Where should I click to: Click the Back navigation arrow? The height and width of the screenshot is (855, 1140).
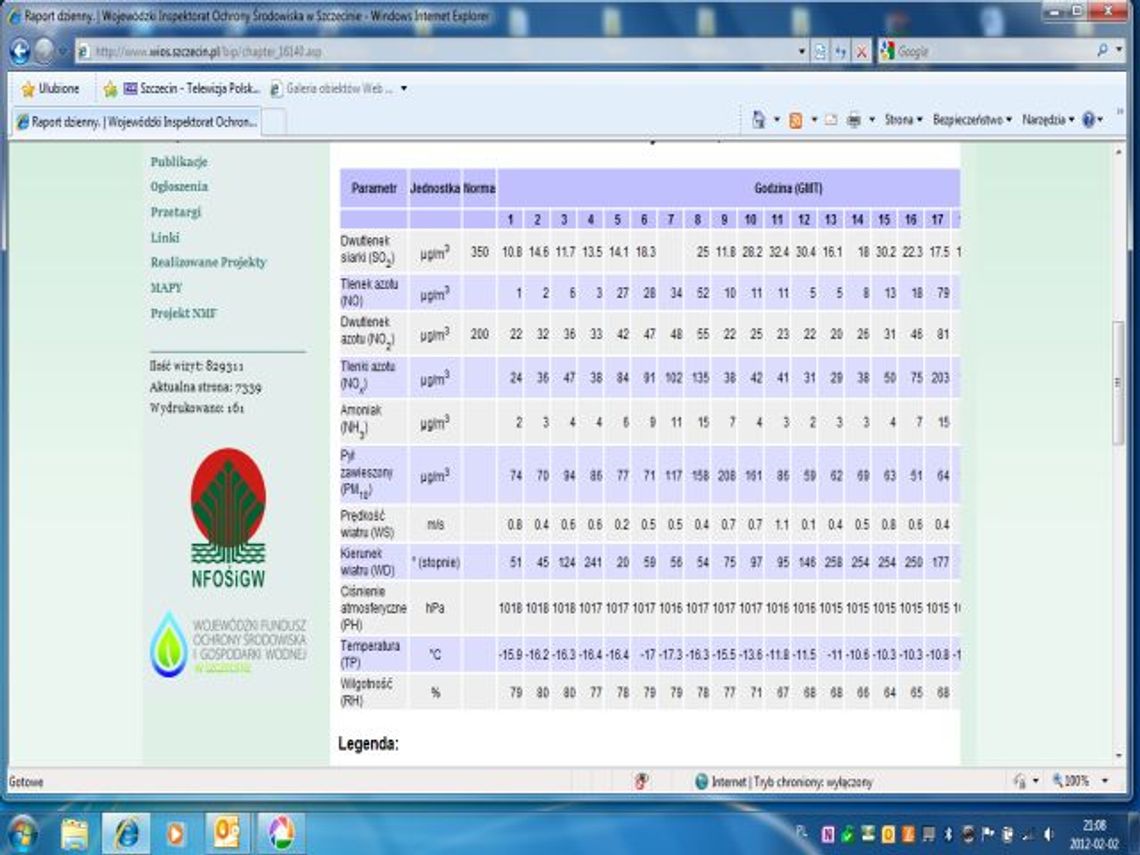[x=20, y=51]
